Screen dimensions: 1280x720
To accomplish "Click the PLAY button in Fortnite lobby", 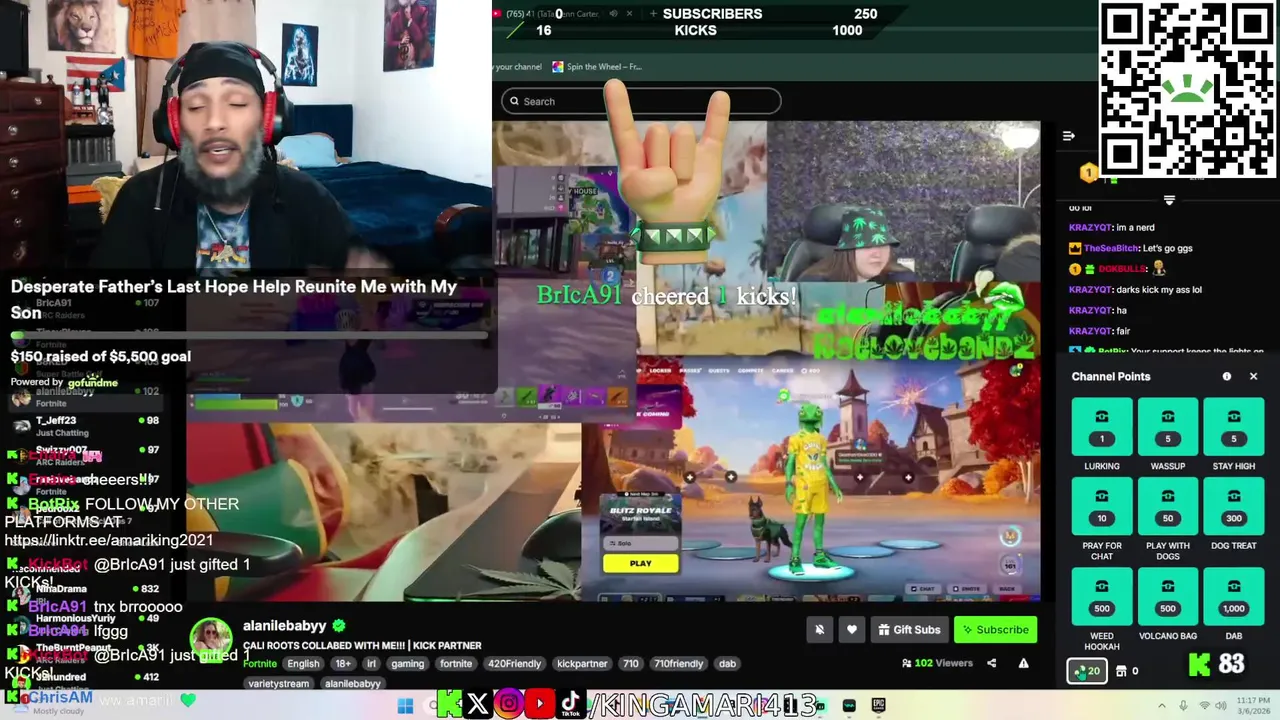I will click(640, 563).
